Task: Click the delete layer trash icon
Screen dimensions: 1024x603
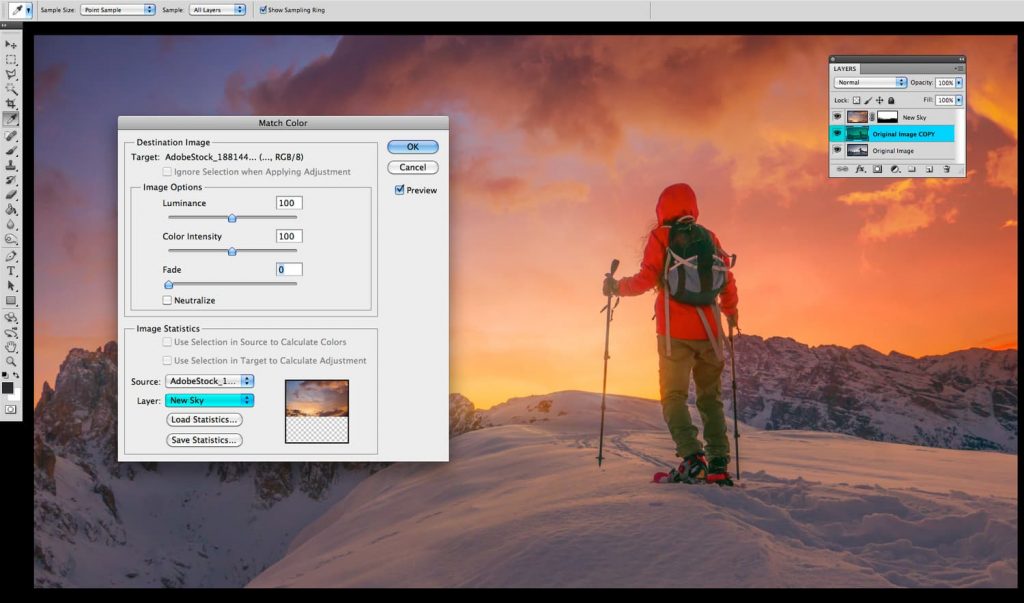Action: point(945,169)
